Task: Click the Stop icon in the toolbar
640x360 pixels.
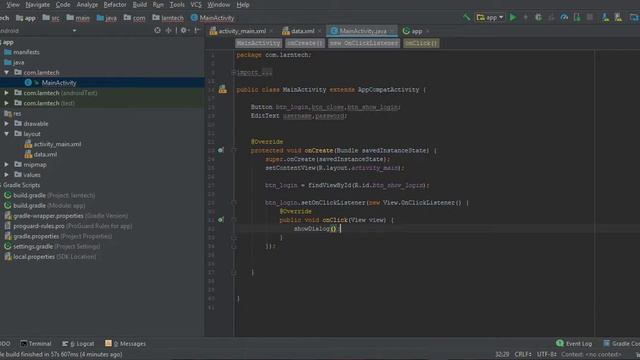Action: (590, 17)
